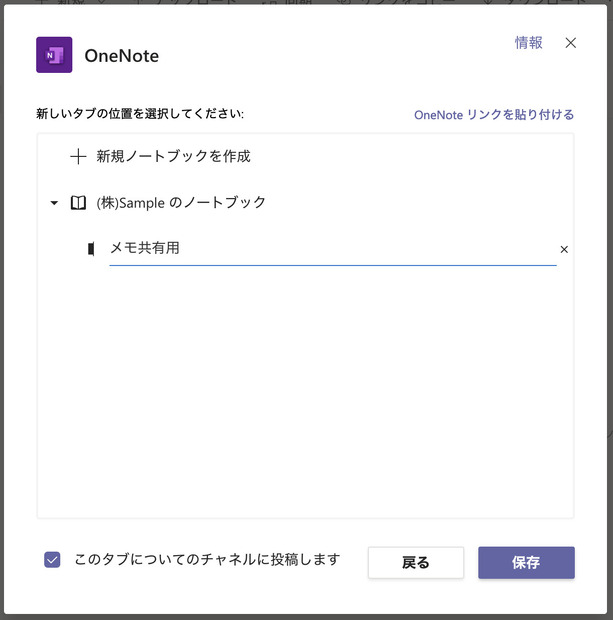Click the OneNote app logo icon

coord(54,55)
